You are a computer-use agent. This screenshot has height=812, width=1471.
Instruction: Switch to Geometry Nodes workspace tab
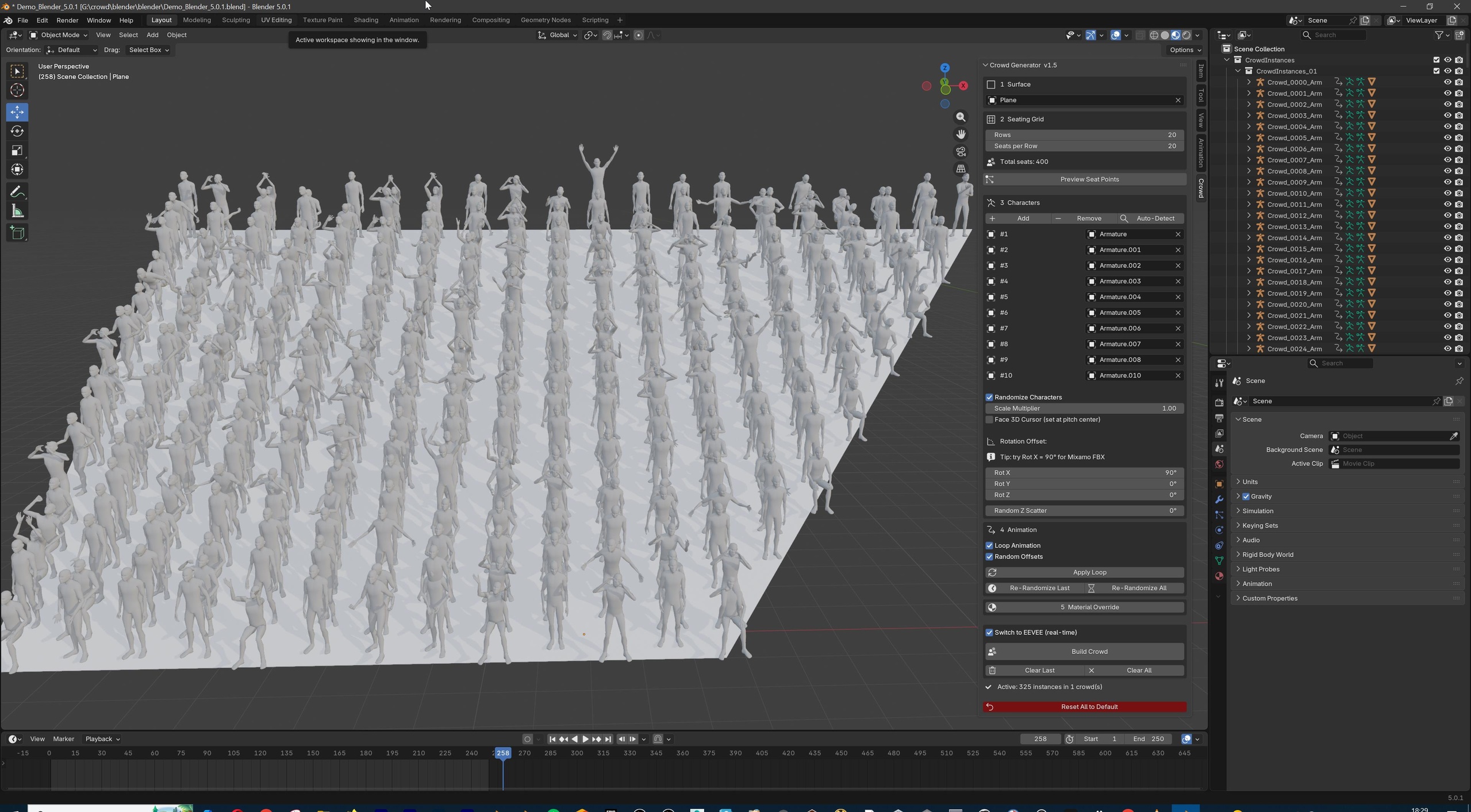tap(546, 20)
